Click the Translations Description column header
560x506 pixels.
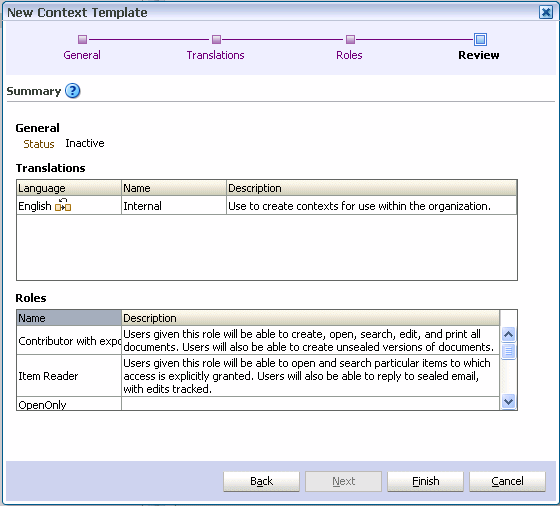(371, 188)
